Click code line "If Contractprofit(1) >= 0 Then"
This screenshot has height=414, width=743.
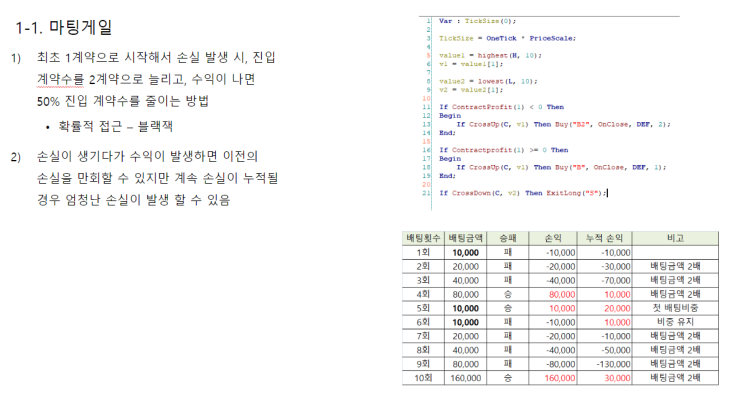503,150
